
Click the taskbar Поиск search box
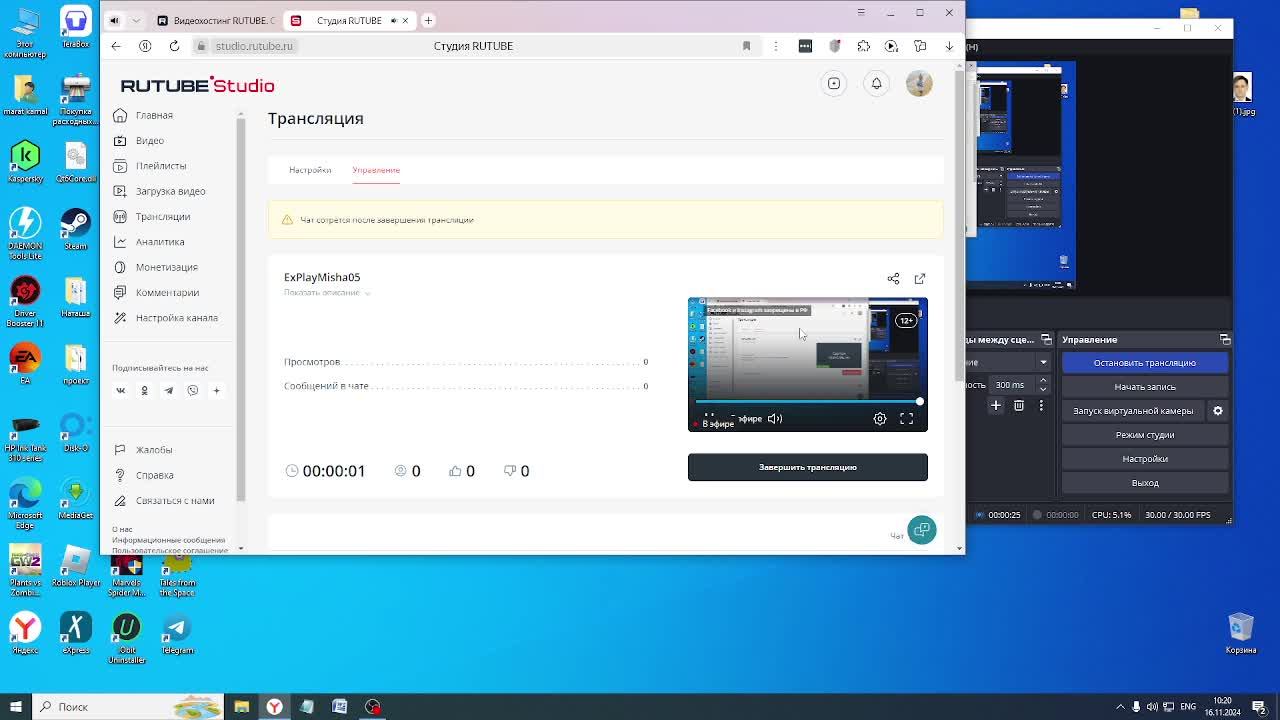pos(127,707)
